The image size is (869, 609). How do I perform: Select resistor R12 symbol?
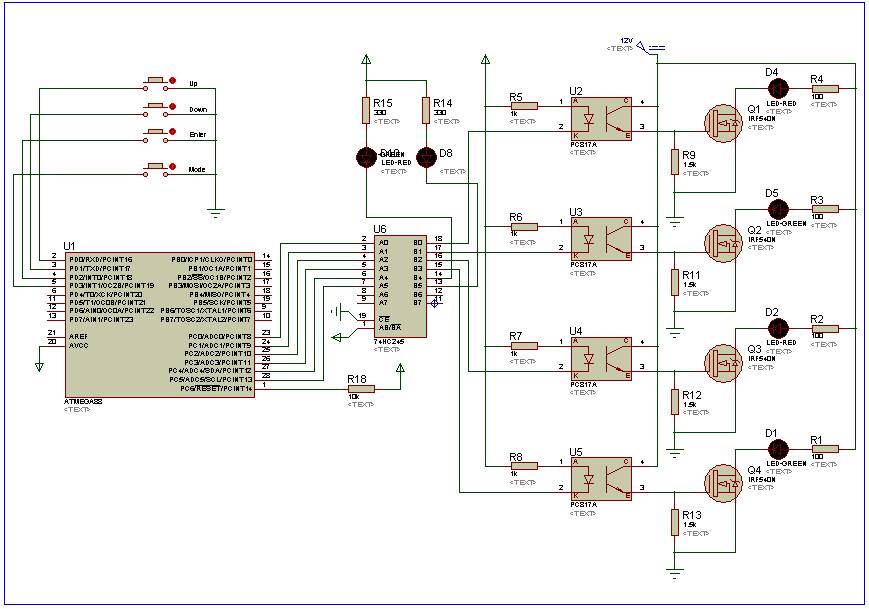[x=674, y=402]
